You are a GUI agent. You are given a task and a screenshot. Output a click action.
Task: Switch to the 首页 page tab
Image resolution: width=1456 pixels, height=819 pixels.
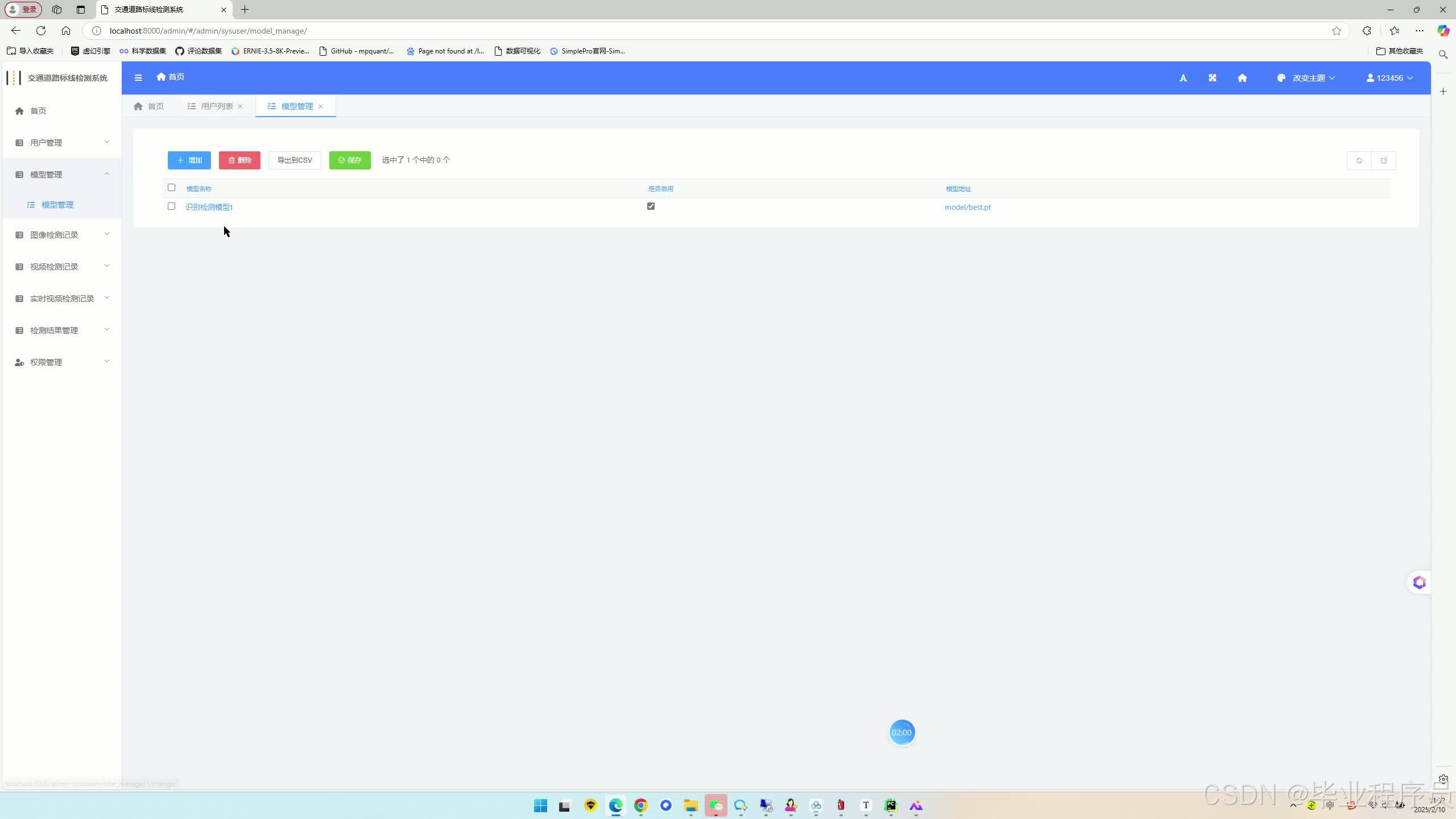point(149,106)
